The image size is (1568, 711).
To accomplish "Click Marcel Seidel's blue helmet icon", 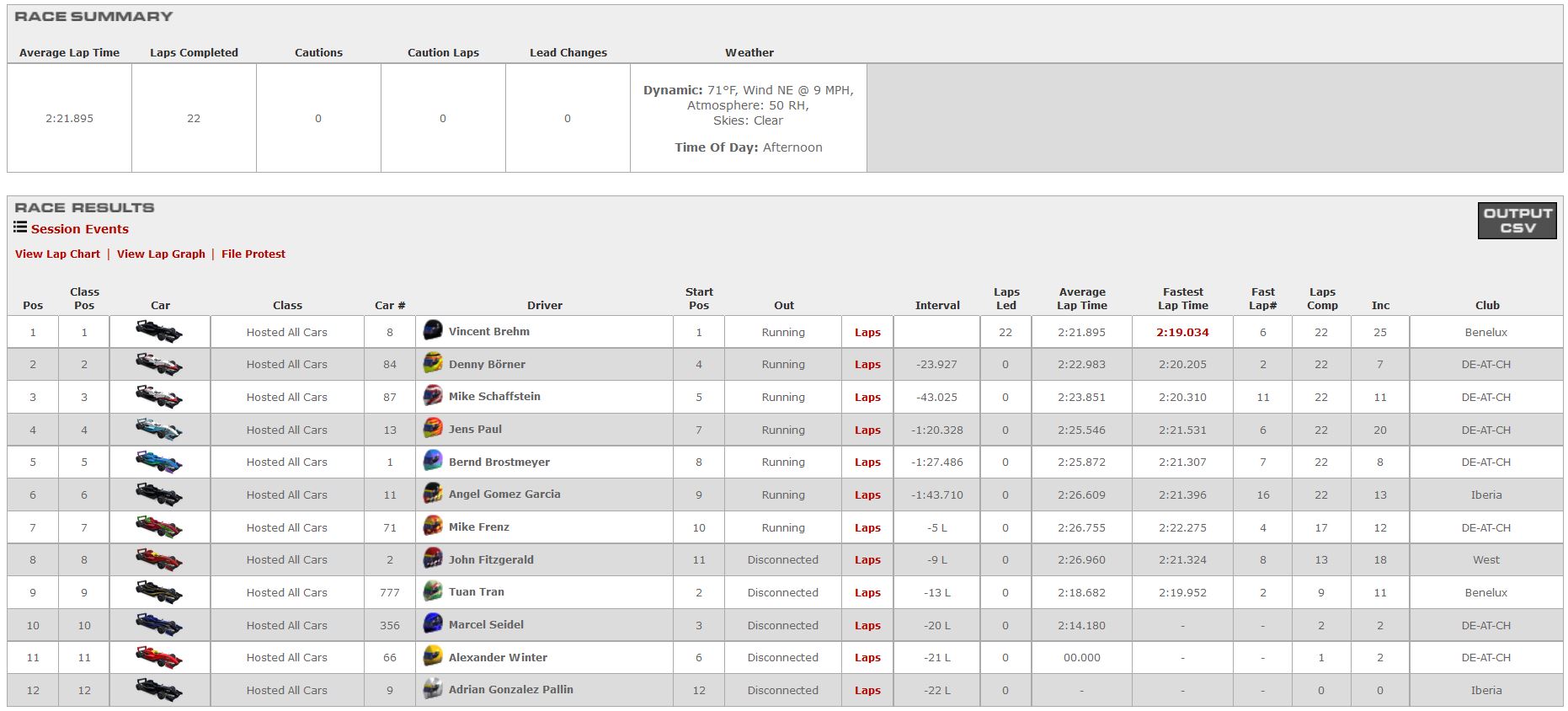I will tap(433, 625).
